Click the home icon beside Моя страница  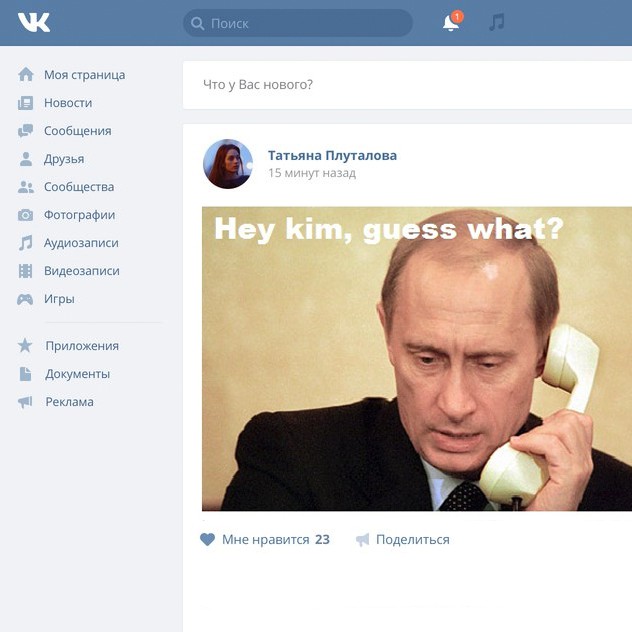26,75
